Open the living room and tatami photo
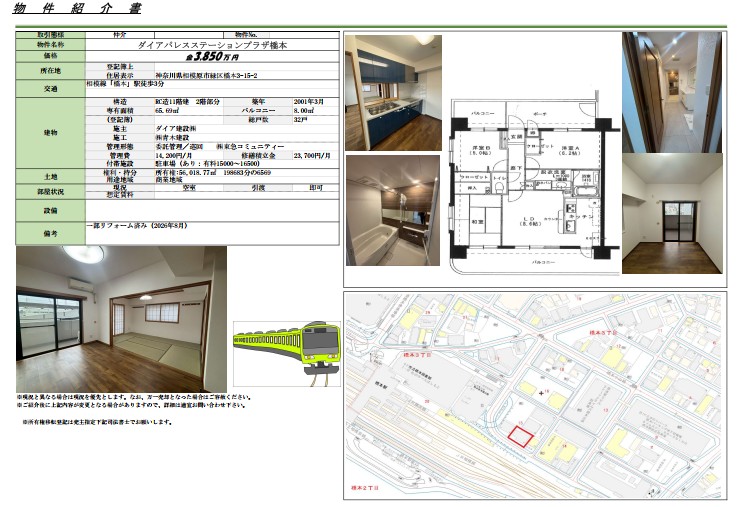This screenshot has height=507, width=739. pos(121,319)
